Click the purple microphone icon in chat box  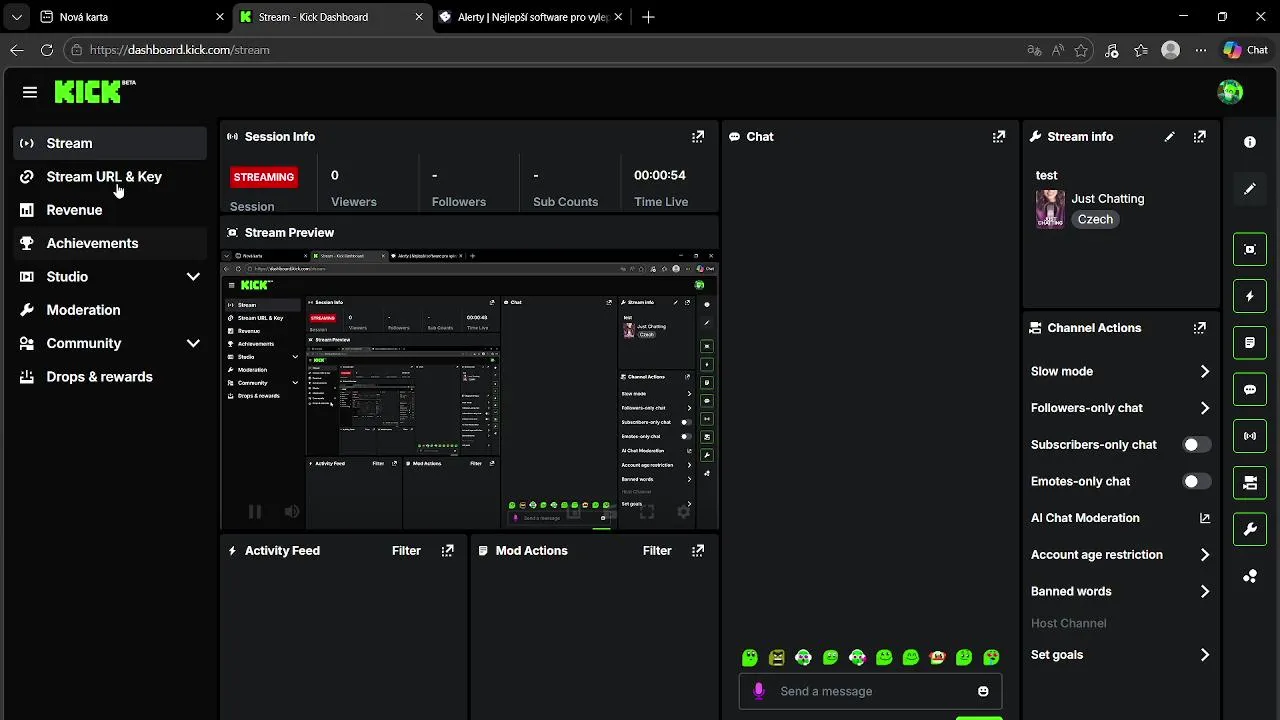click(x=759, y=691)
